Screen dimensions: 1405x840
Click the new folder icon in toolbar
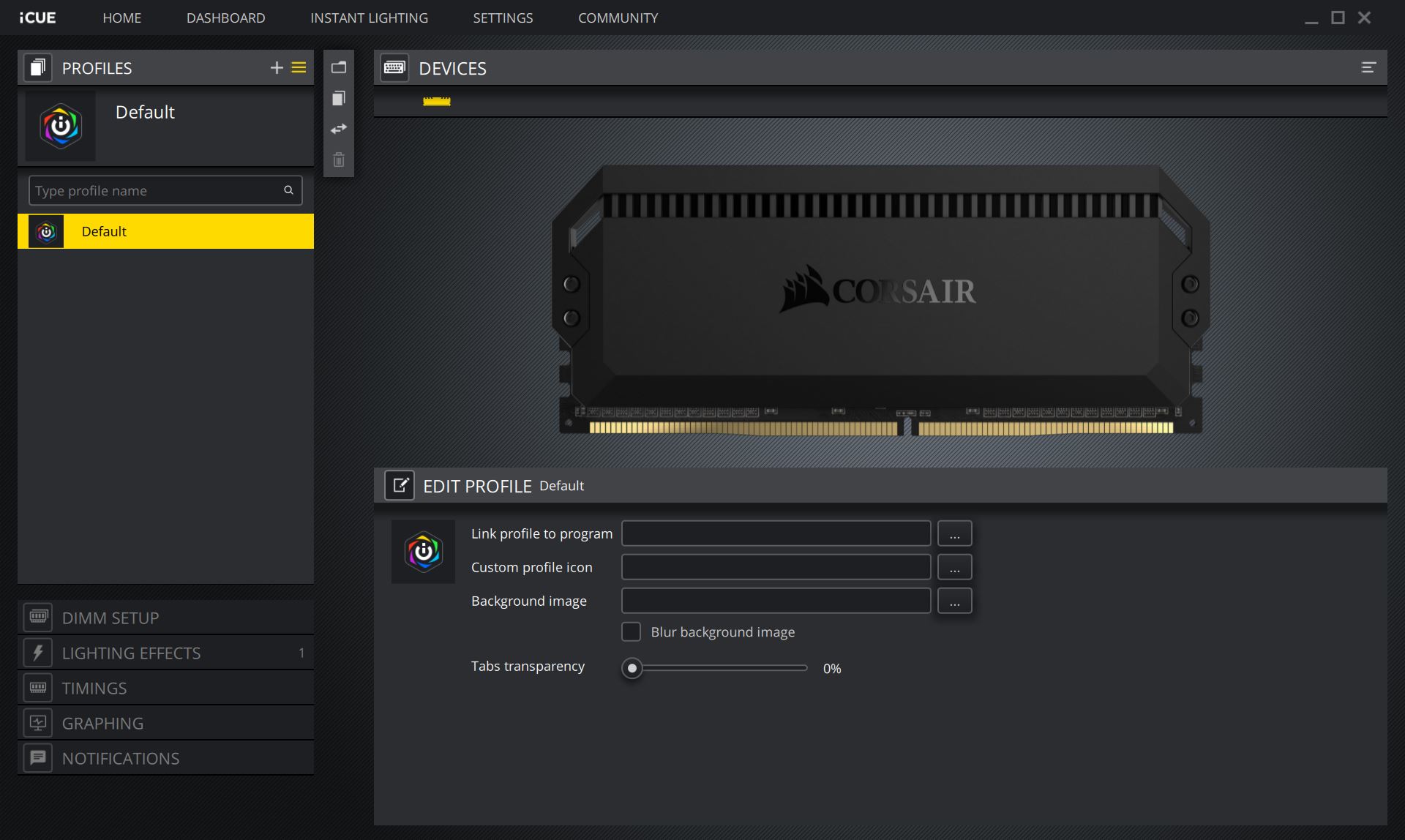pos(339,68)
